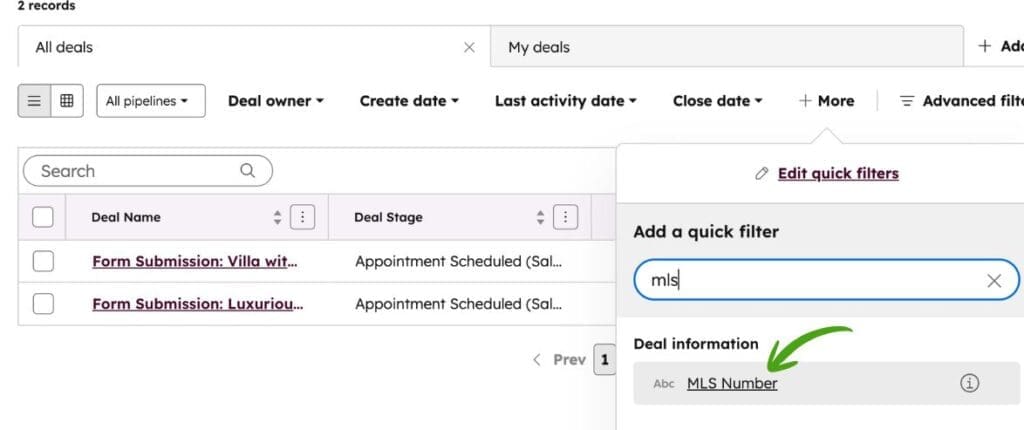1024x430 pixels.
Task: Toggle select-all deals checkbox
Action: (43, 217)
